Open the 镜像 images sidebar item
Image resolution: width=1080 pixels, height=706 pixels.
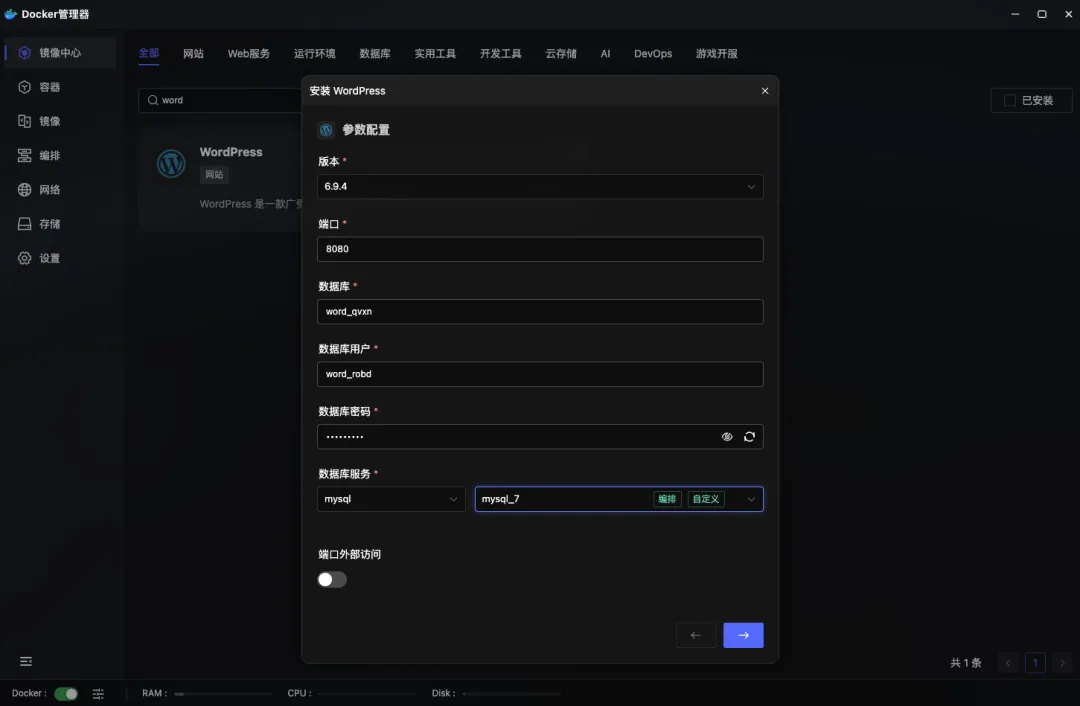[60, 121]
